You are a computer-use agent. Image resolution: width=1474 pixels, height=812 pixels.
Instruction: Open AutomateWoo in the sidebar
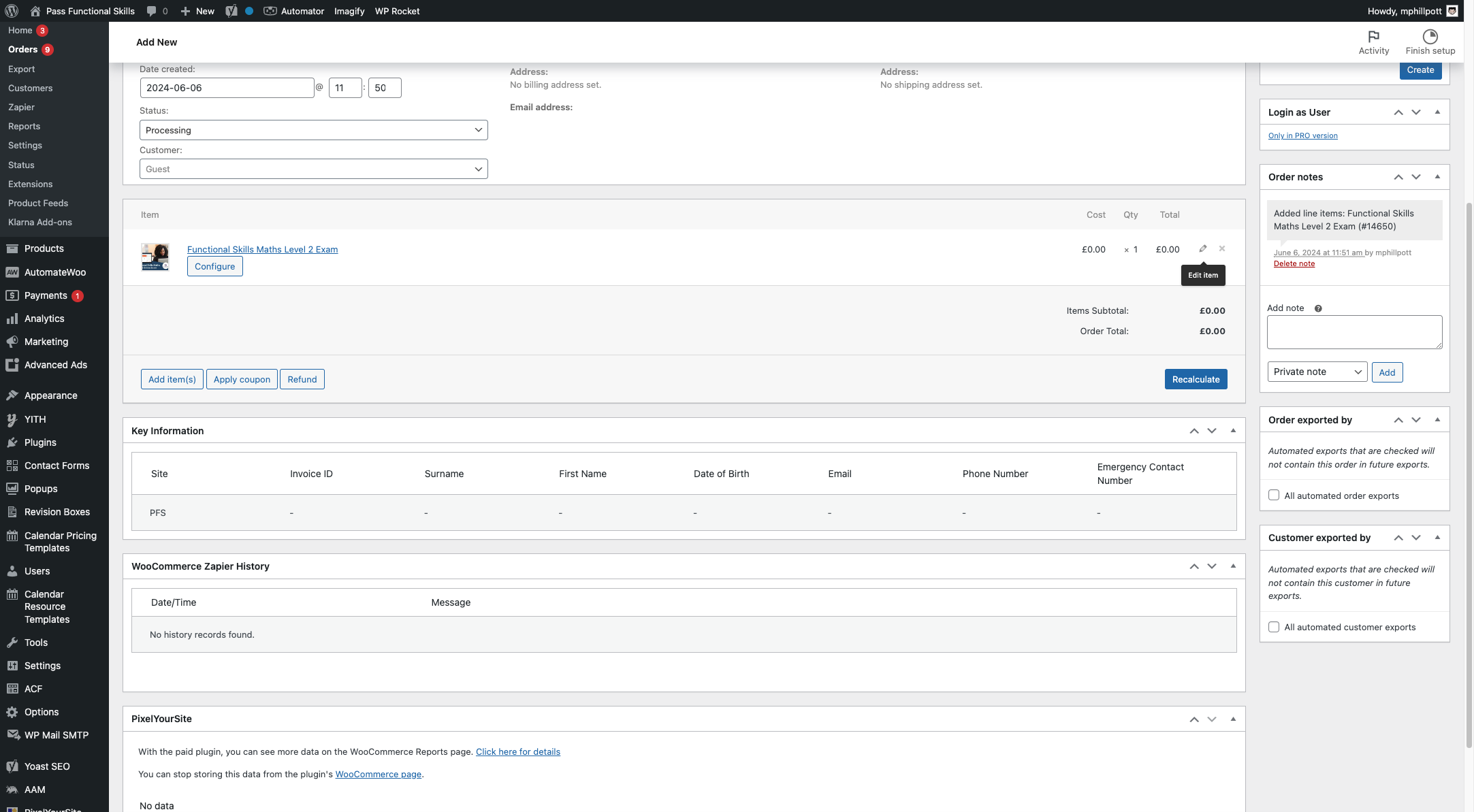tap(54, 272)
